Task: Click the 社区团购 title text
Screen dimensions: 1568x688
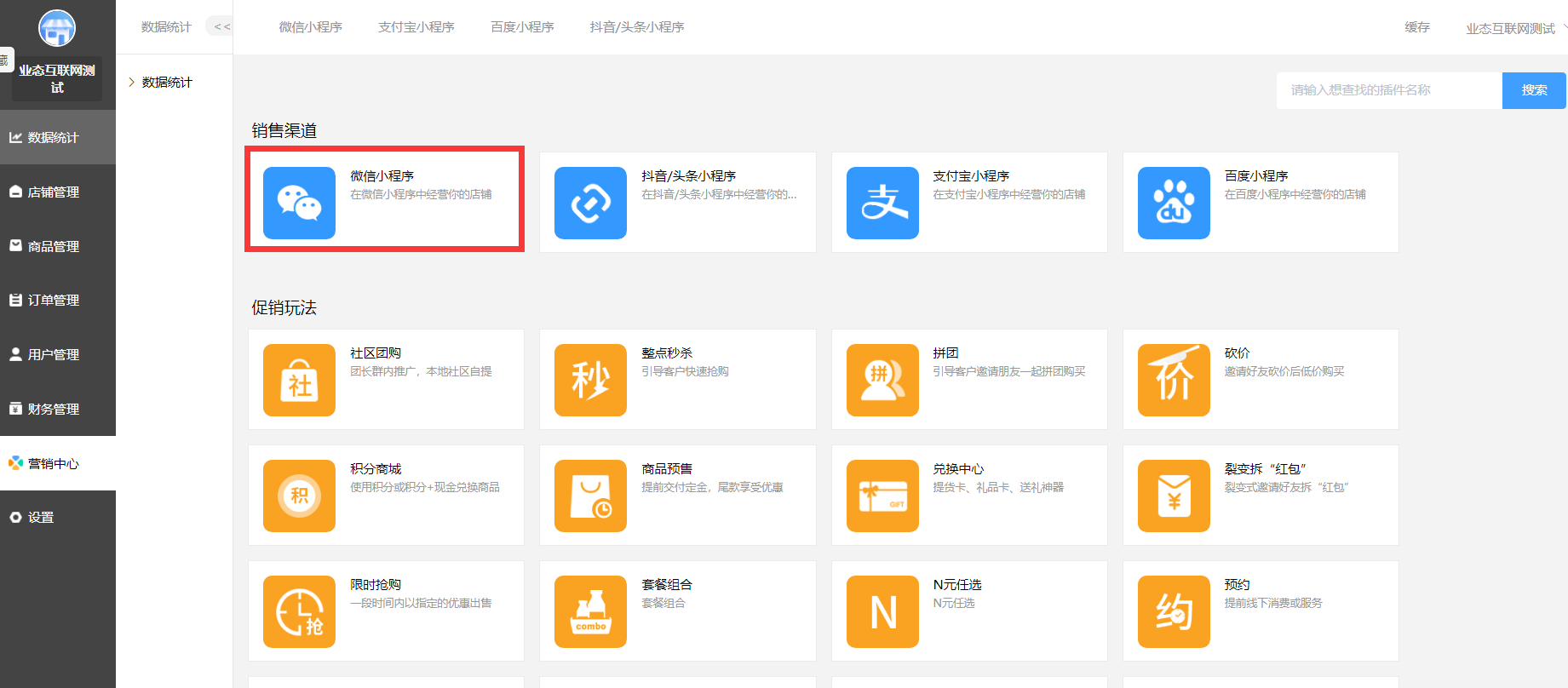Action: click(376, 353)
